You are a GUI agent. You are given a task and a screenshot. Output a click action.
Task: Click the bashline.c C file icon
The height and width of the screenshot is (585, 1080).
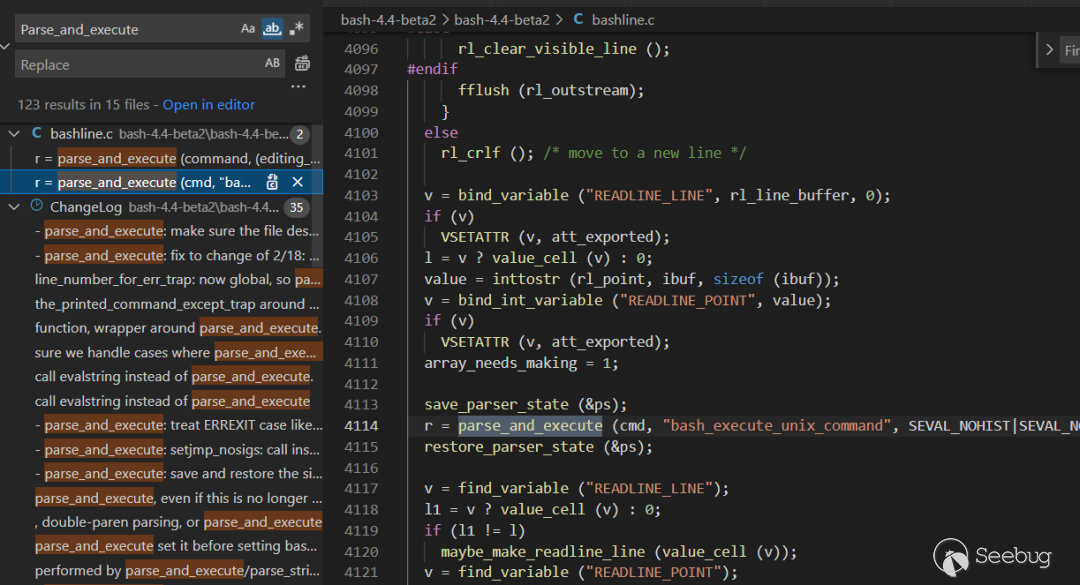coord(37,133)
